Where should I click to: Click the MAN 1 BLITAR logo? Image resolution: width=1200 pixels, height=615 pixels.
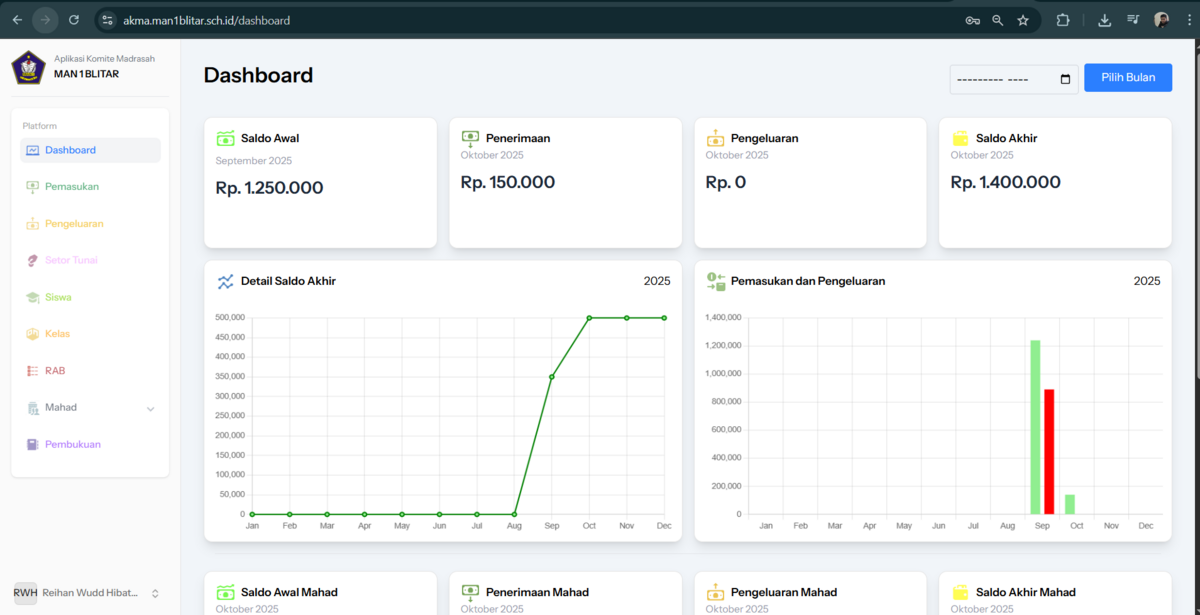tap(28, 67)
